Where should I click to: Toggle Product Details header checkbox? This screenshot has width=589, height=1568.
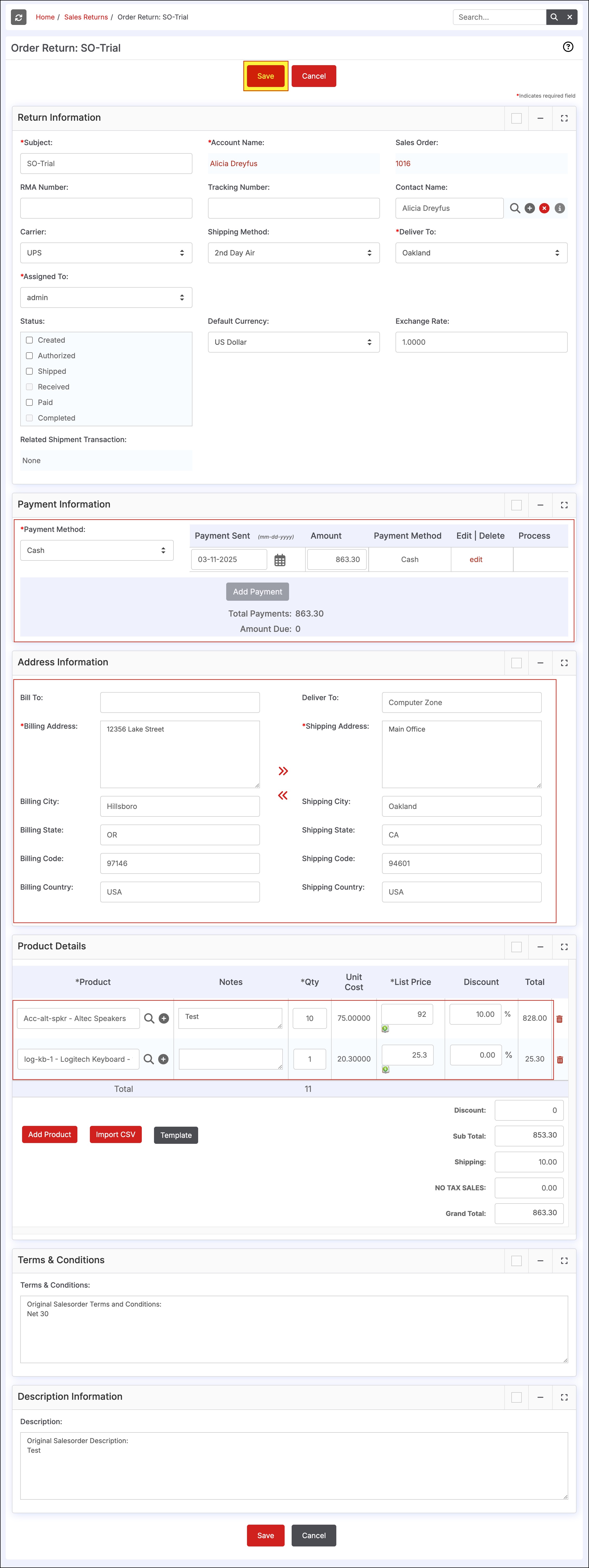517,947
